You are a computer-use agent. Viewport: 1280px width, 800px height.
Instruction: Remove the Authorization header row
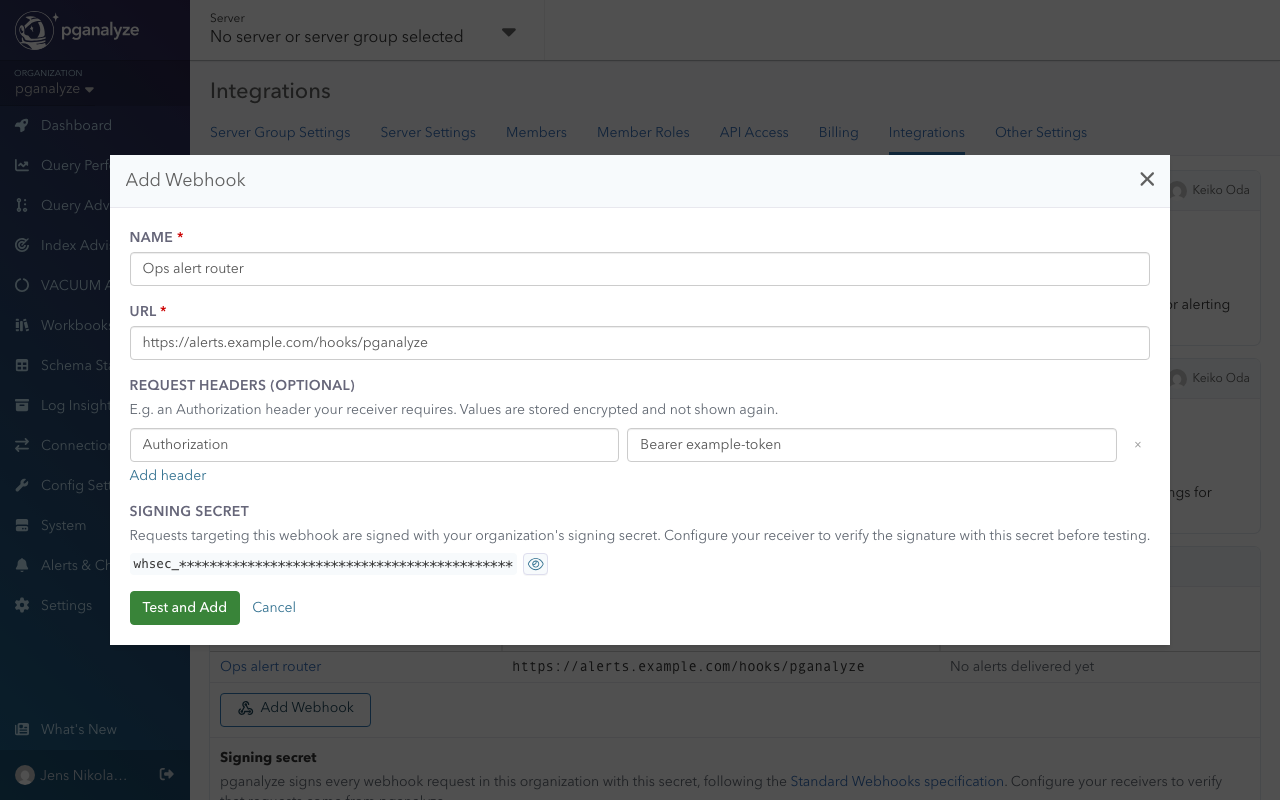point(1137,445)
